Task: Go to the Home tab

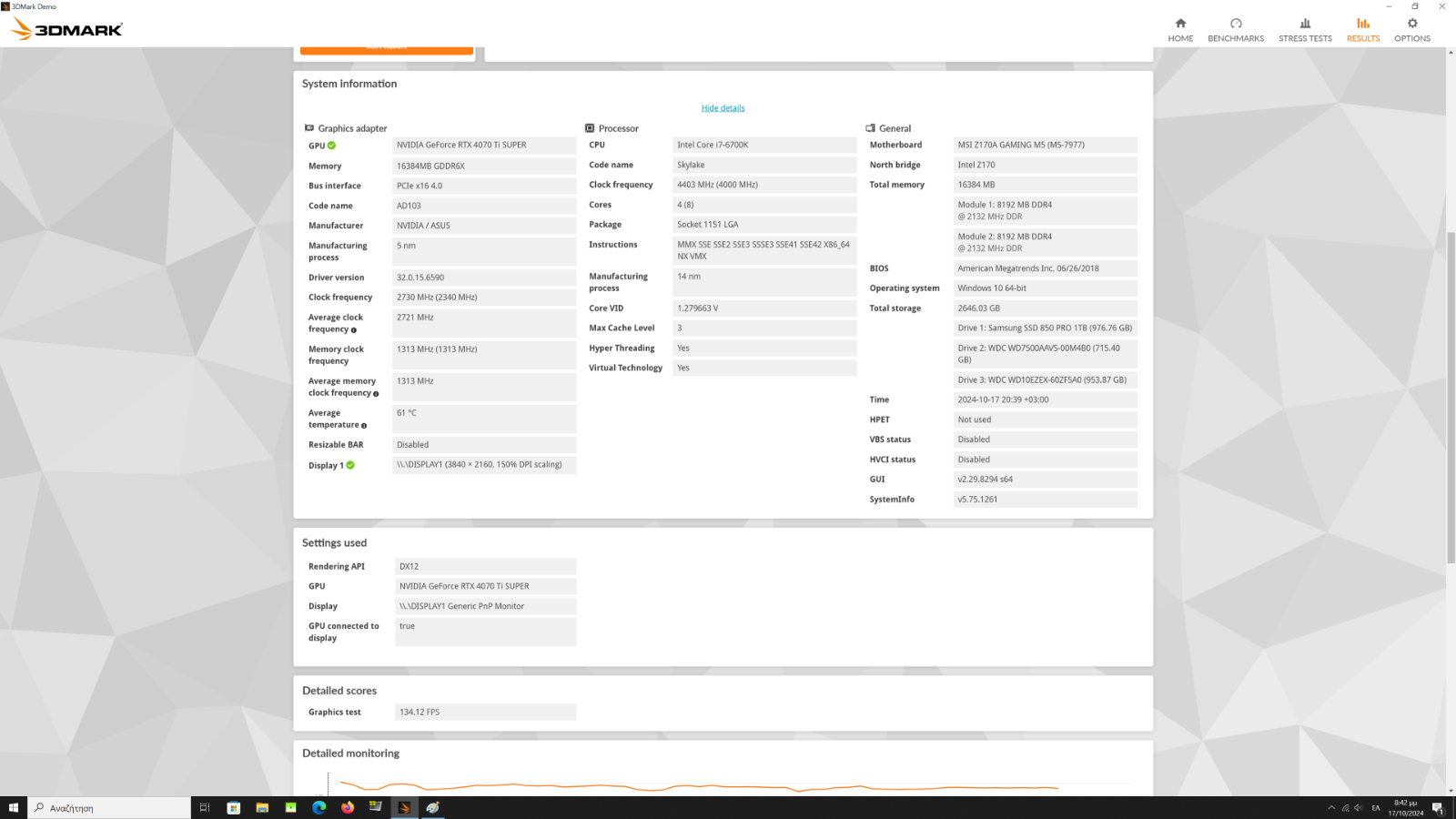Action: (x=1180, y=30)
